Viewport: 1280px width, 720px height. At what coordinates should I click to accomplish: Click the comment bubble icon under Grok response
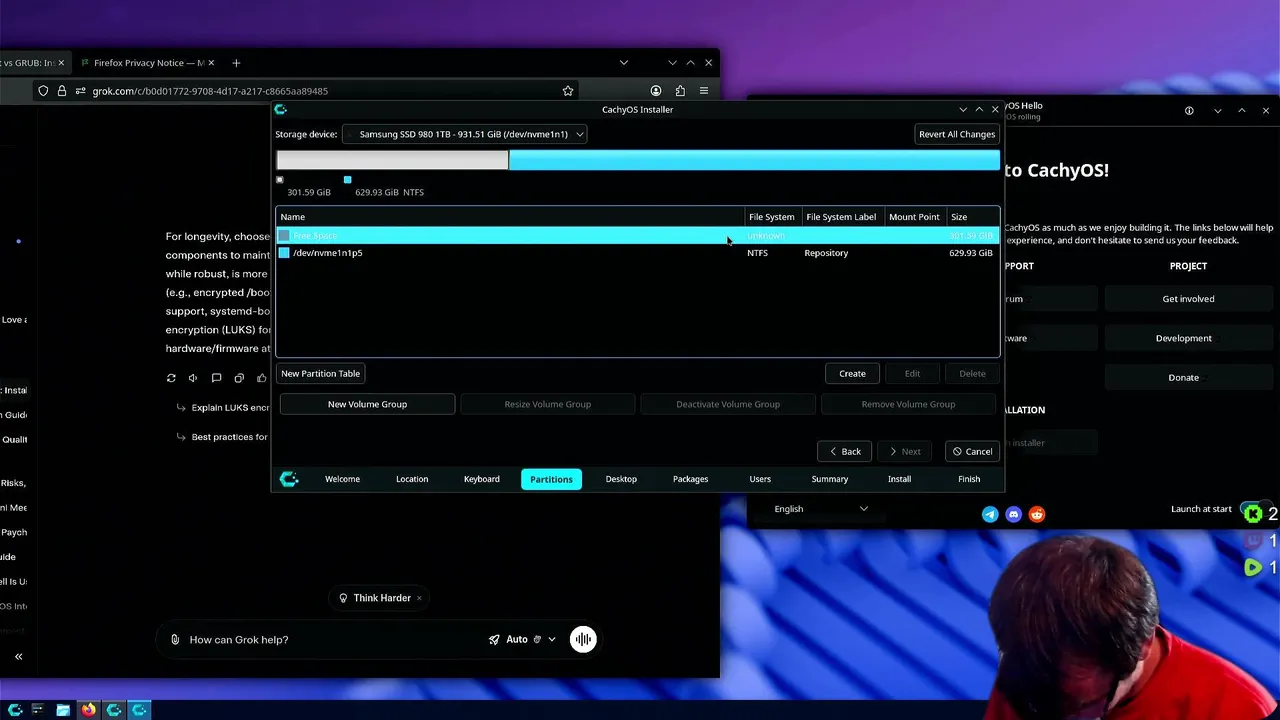pyautogui.click(x=216, y=378)
